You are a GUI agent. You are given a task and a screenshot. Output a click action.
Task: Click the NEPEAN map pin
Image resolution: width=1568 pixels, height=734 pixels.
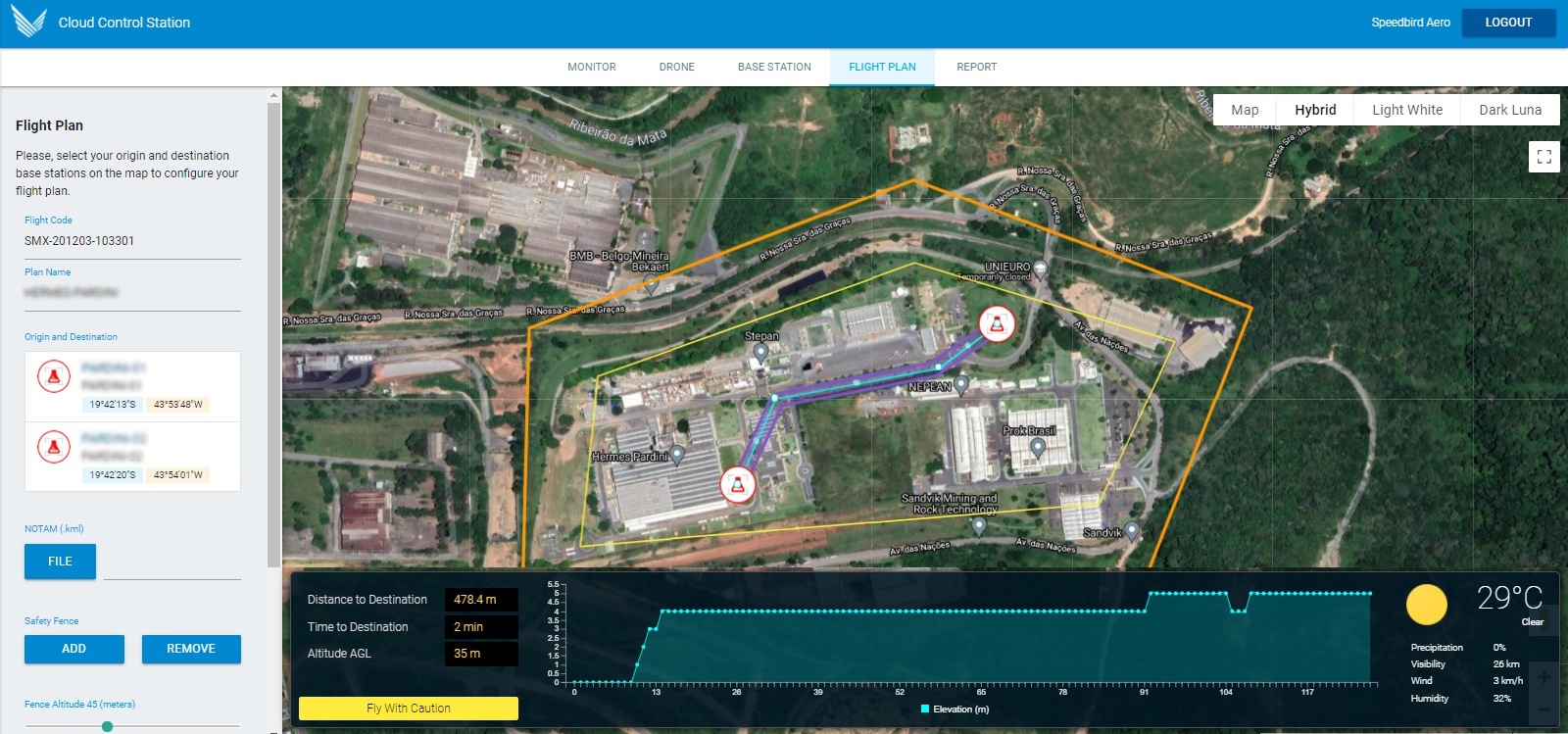coord(961,386)
